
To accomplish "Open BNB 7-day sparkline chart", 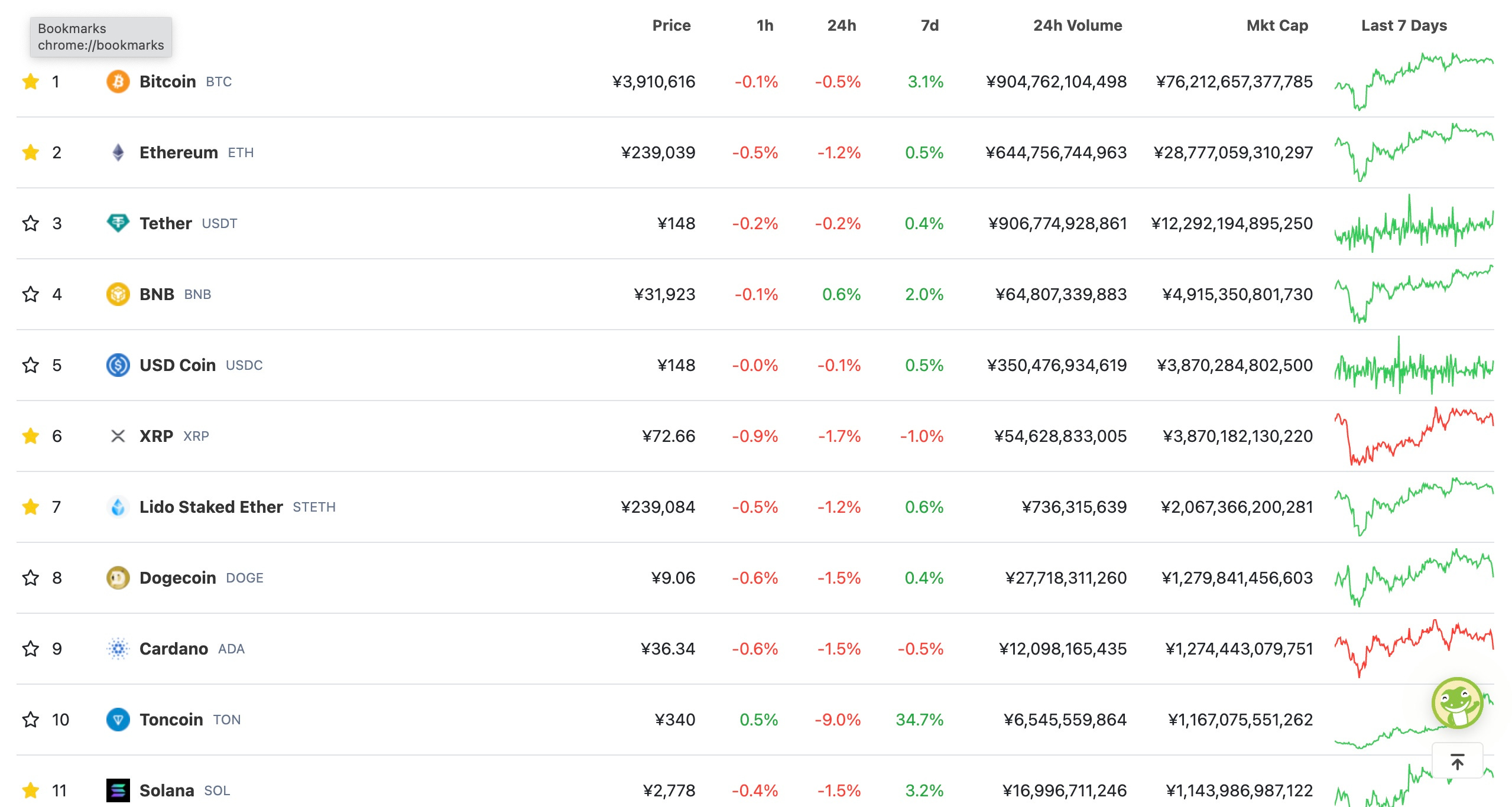I will [x=1414, y=294].
